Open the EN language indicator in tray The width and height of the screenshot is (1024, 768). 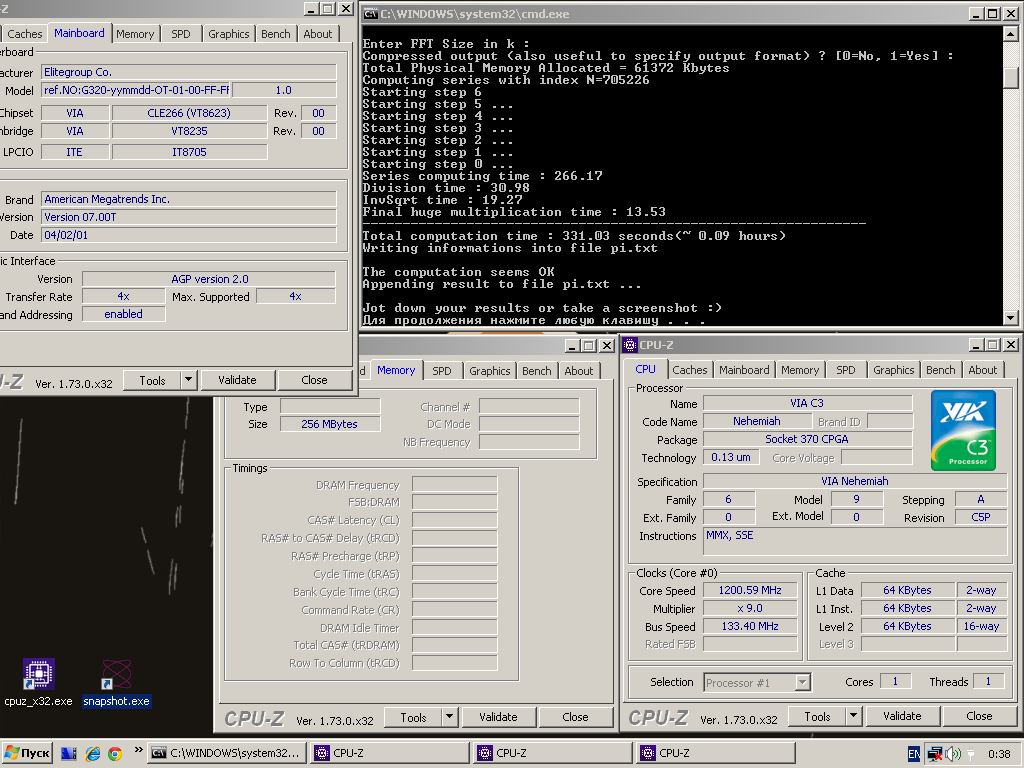click(914, 754)
